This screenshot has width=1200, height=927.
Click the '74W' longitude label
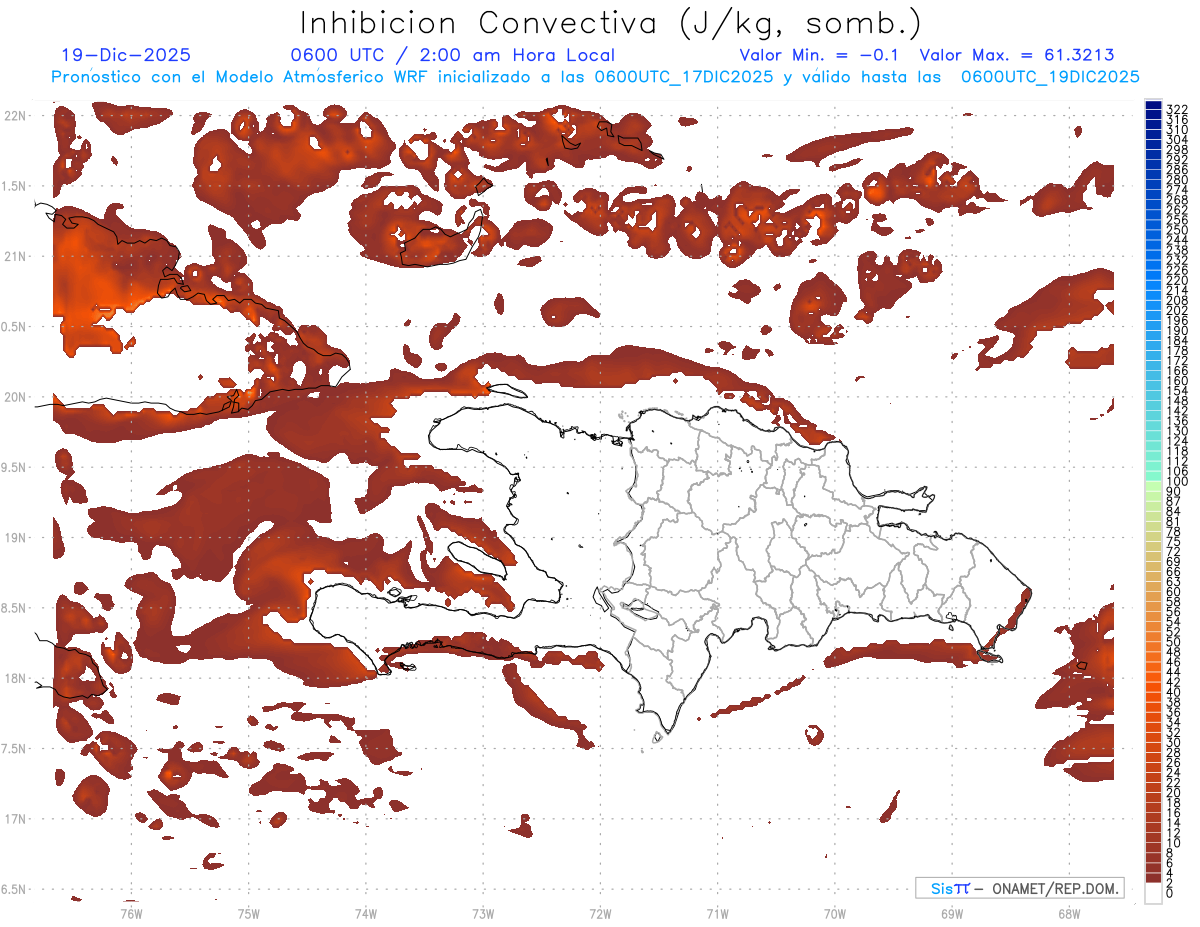pos(365,914)
